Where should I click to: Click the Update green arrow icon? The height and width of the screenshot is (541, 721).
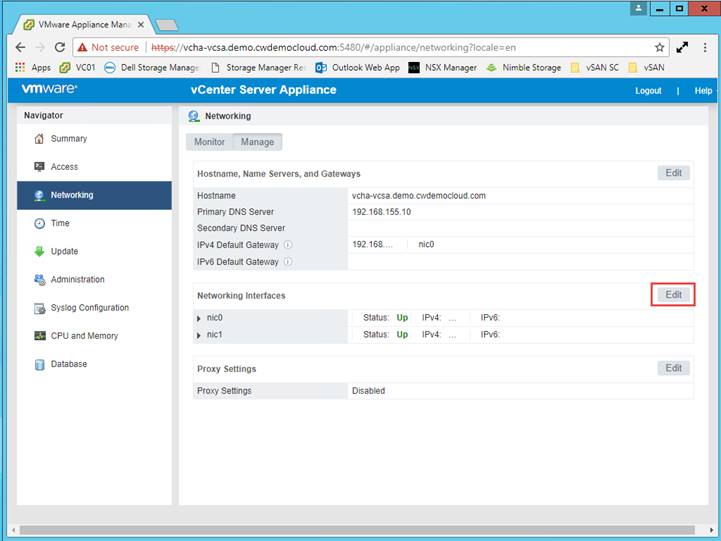pos(40,251)
